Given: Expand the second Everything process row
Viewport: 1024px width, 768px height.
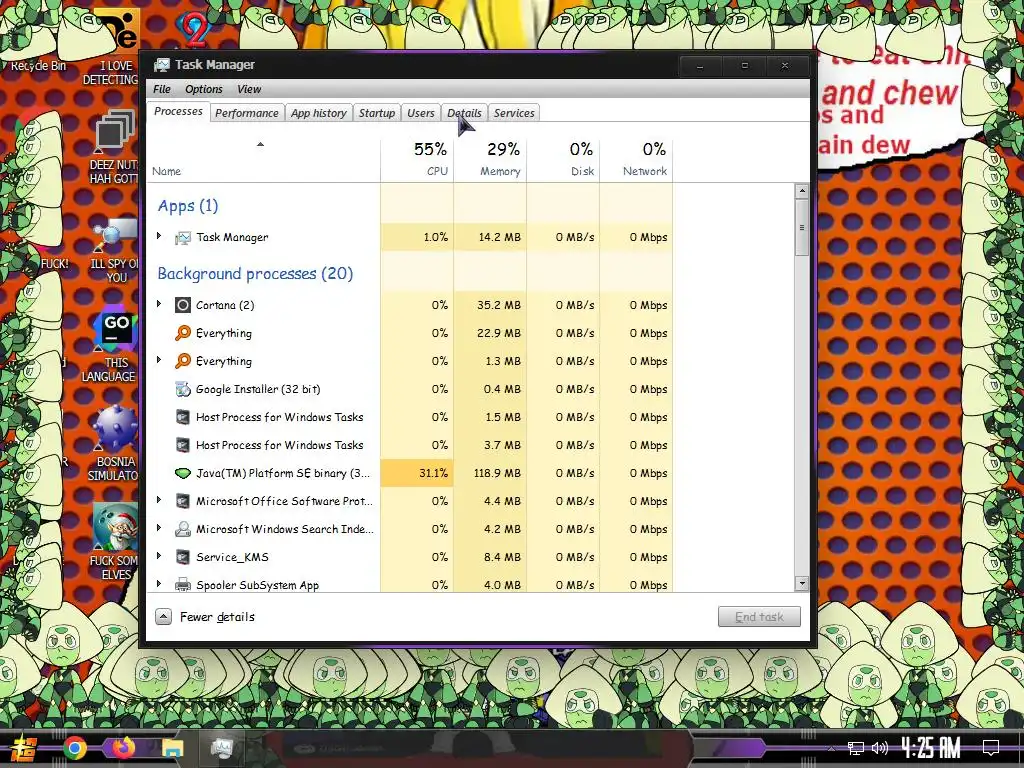Looking at the screenshot, I should (x=159, y=360).
